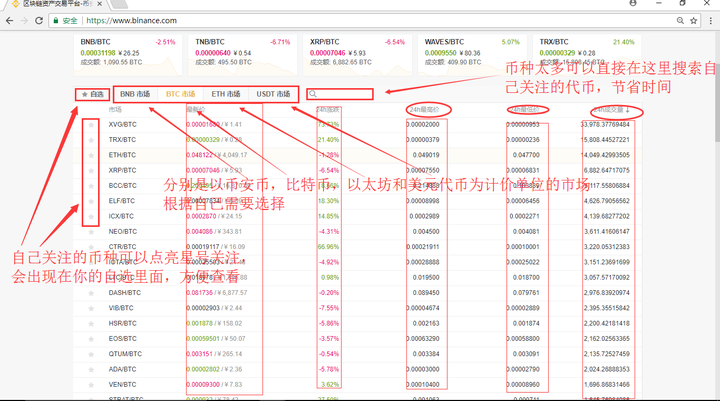Mark BCC/BTC as favorite
The width and height of the screenshot is (720, 401).
[91, 186]
